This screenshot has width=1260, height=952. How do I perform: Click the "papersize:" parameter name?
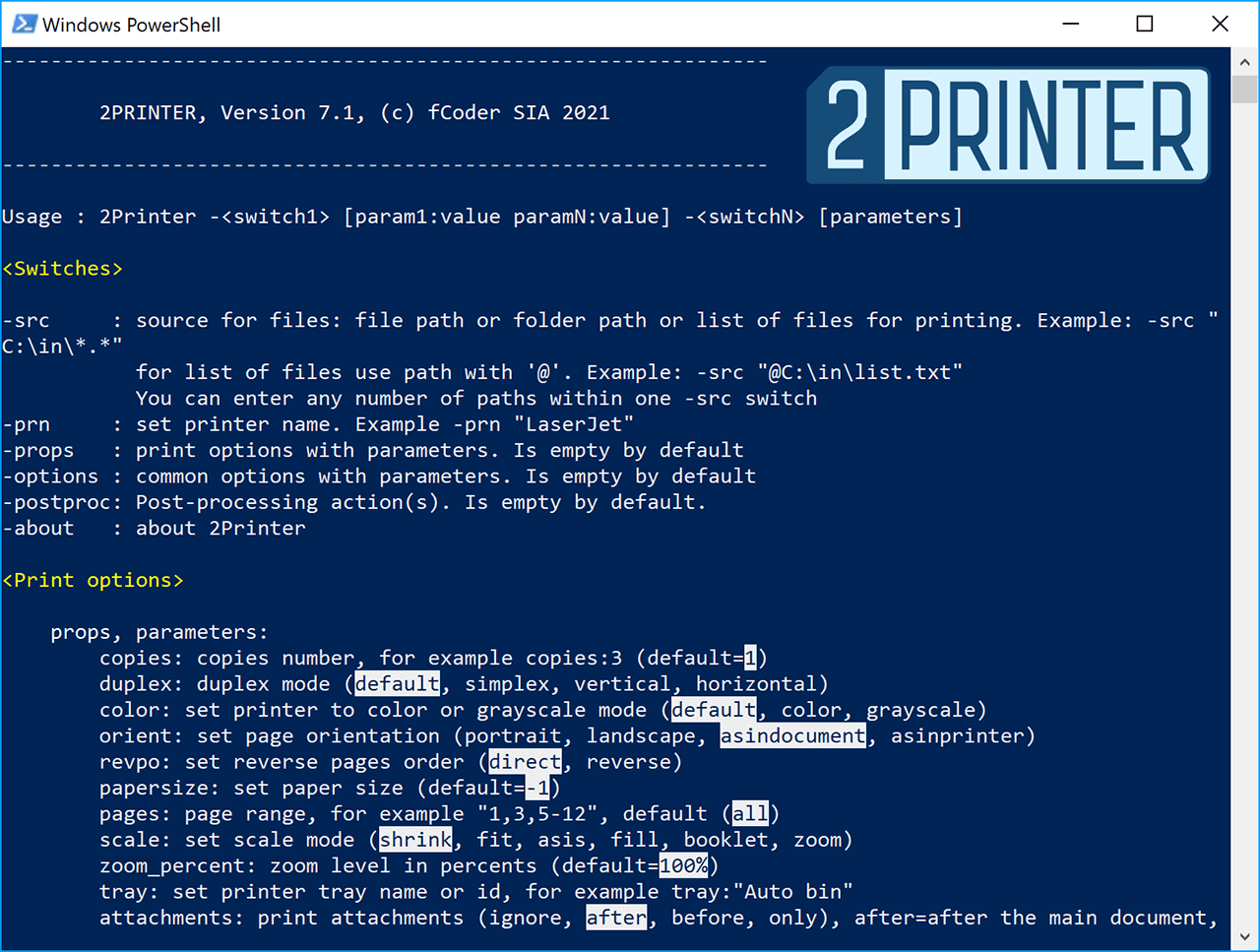point(159,788)
